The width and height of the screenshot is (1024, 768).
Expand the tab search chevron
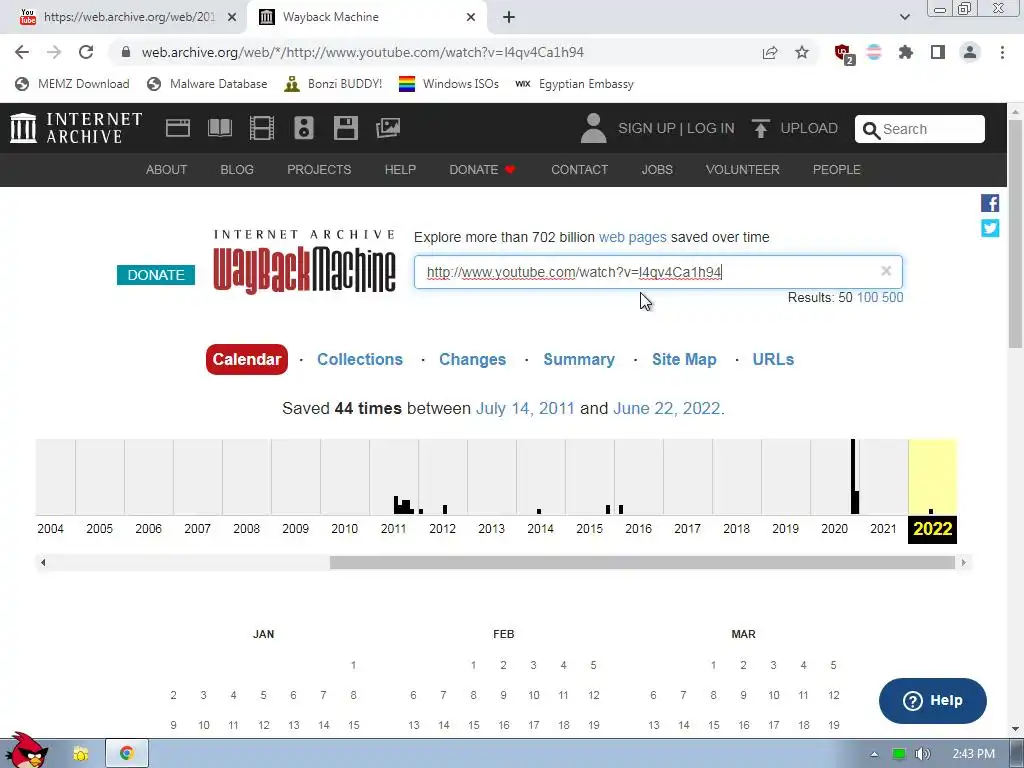pos(904,17)
